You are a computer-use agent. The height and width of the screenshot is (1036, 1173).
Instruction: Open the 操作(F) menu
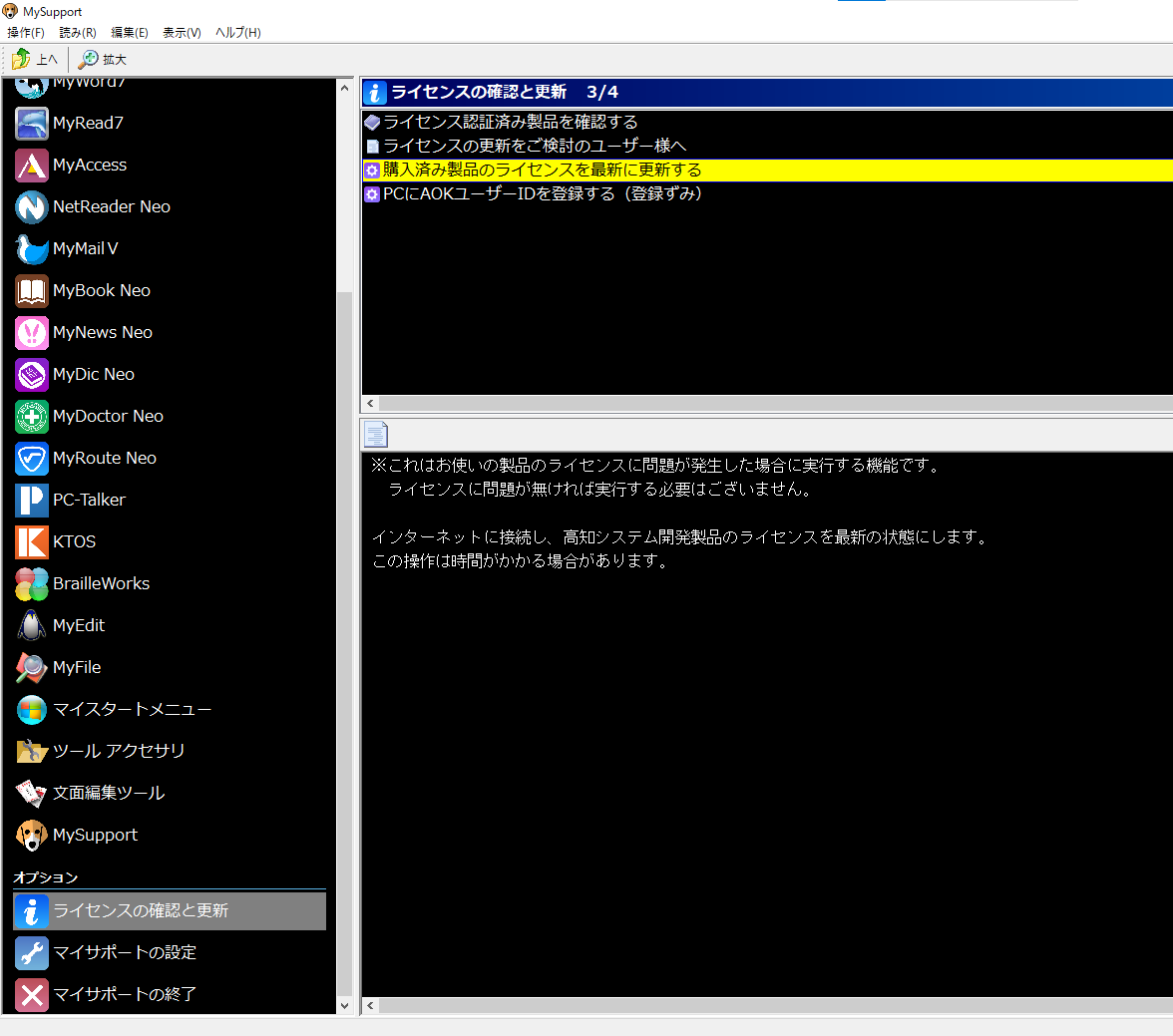point(26,33)
